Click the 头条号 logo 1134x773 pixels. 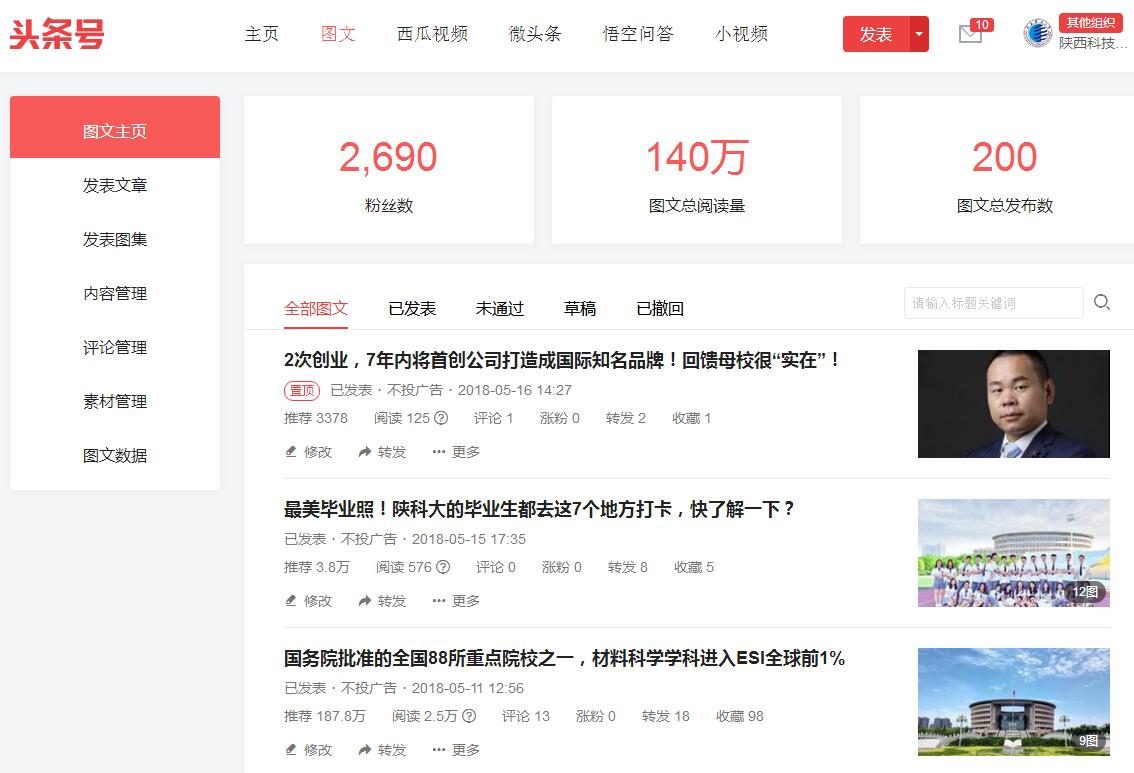pyautogui.click(x=57, y=34)
